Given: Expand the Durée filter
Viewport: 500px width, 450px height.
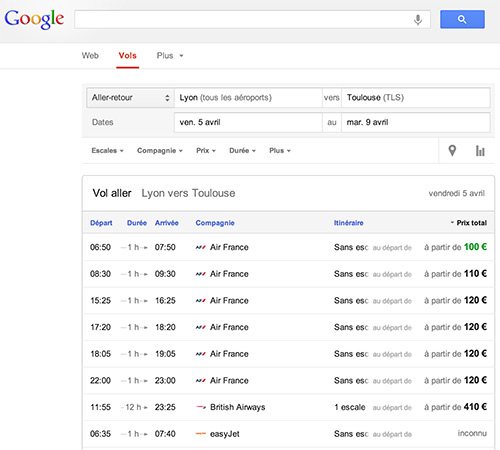Looking at the screenshot, I should [x=242, y=151].
